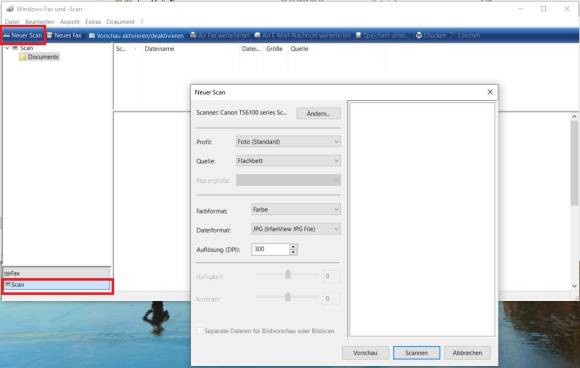Click the Scannen button
Image resolution: width=580 pixels, height=368 pixels.
pos(417,353)
